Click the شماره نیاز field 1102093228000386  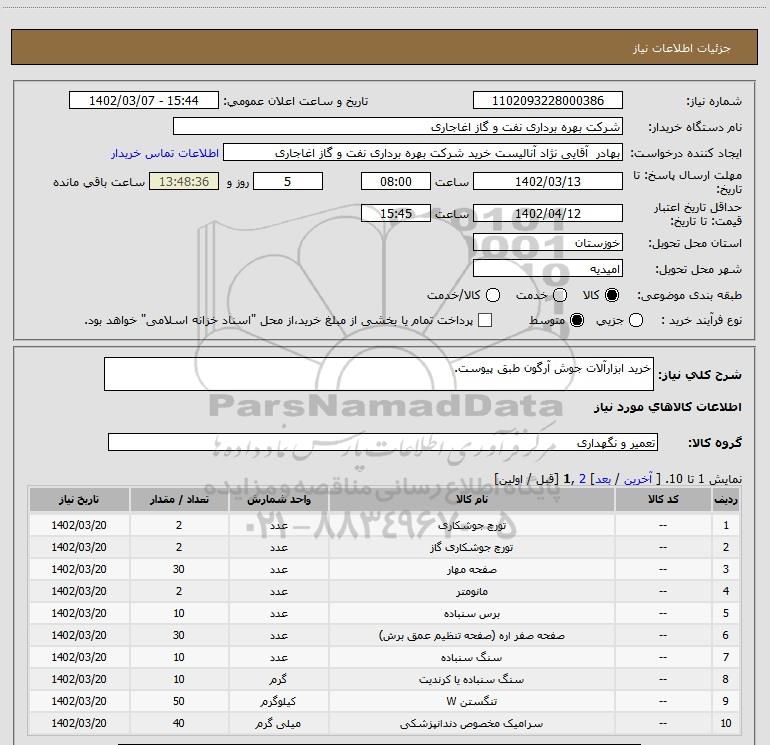point(548,101)
